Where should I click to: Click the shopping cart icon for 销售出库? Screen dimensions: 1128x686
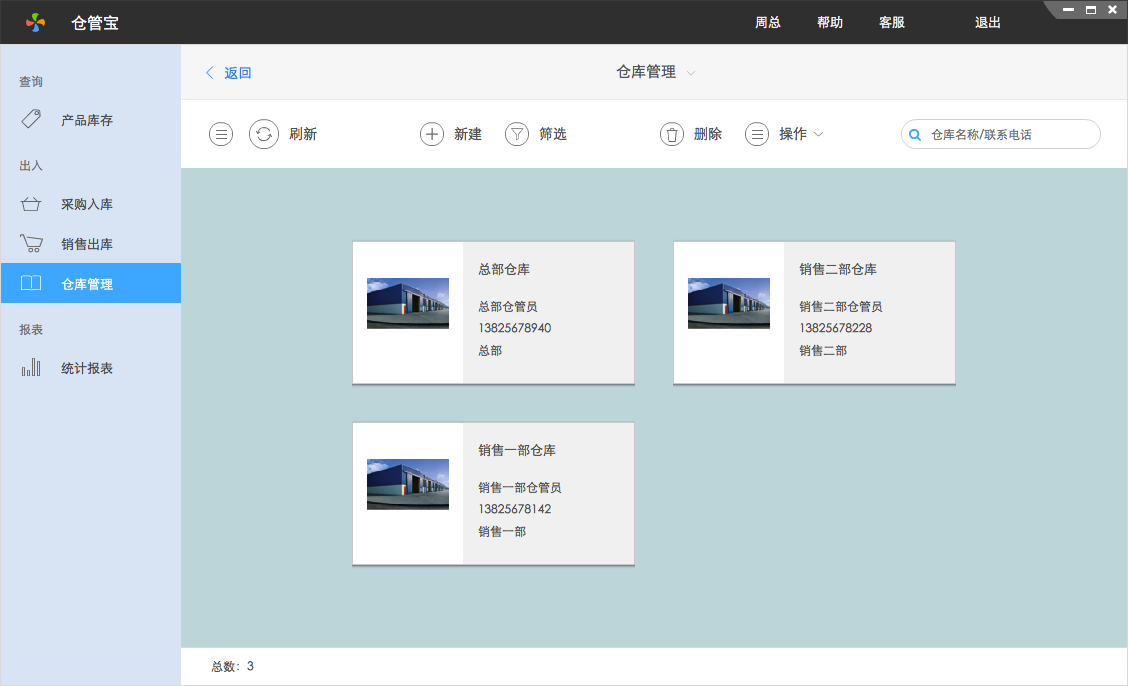click(31, 244)
